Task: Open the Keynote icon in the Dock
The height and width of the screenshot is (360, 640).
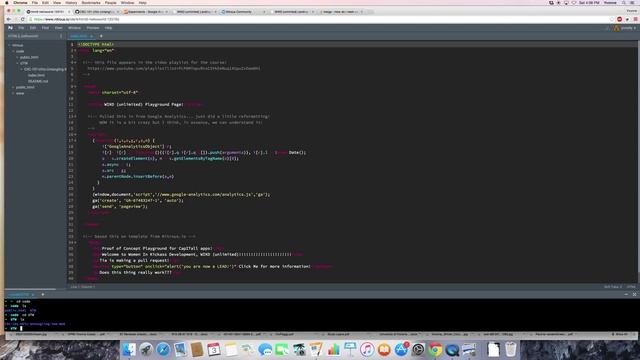Action: (350, 350)
